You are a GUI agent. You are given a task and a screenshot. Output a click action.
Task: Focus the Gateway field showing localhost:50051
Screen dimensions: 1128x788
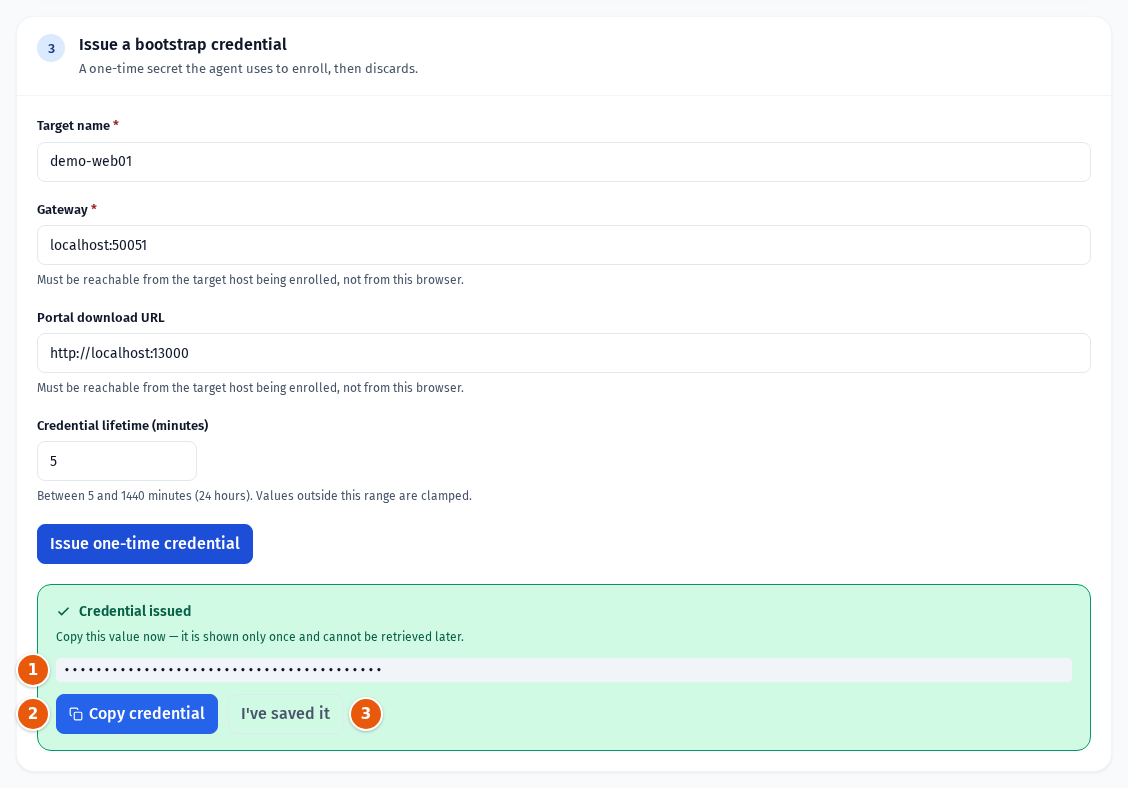click(x=564, y=245)
